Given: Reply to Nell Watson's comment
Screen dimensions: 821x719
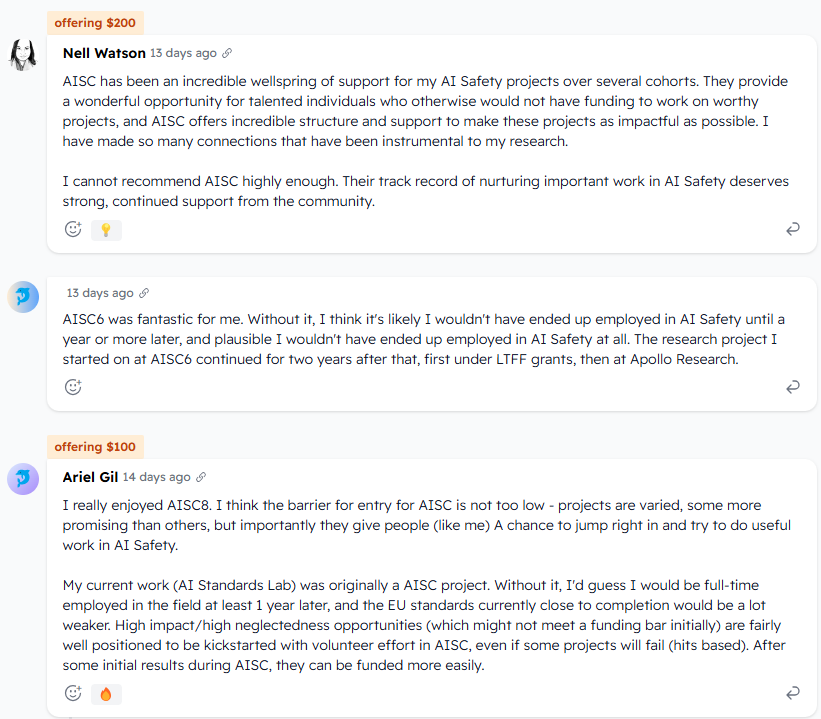Looking at the screenshot, I should pyautogui.click(x=793, y=229).
